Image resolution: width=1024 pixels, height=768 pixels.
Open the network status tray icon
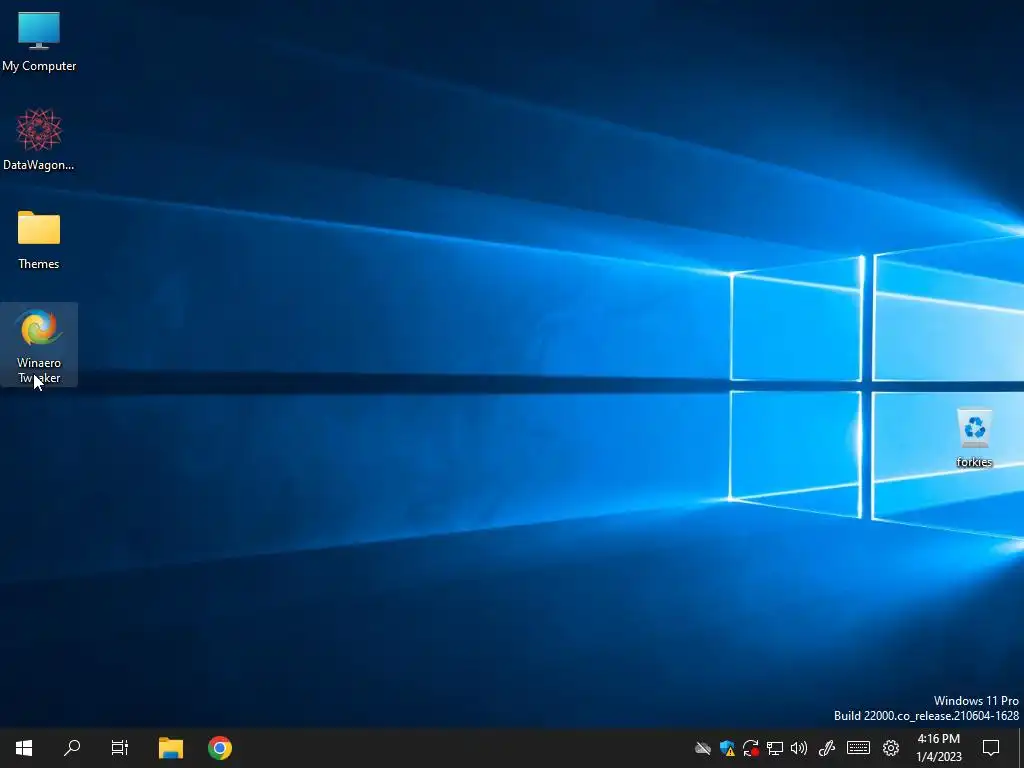click(775, 748)
